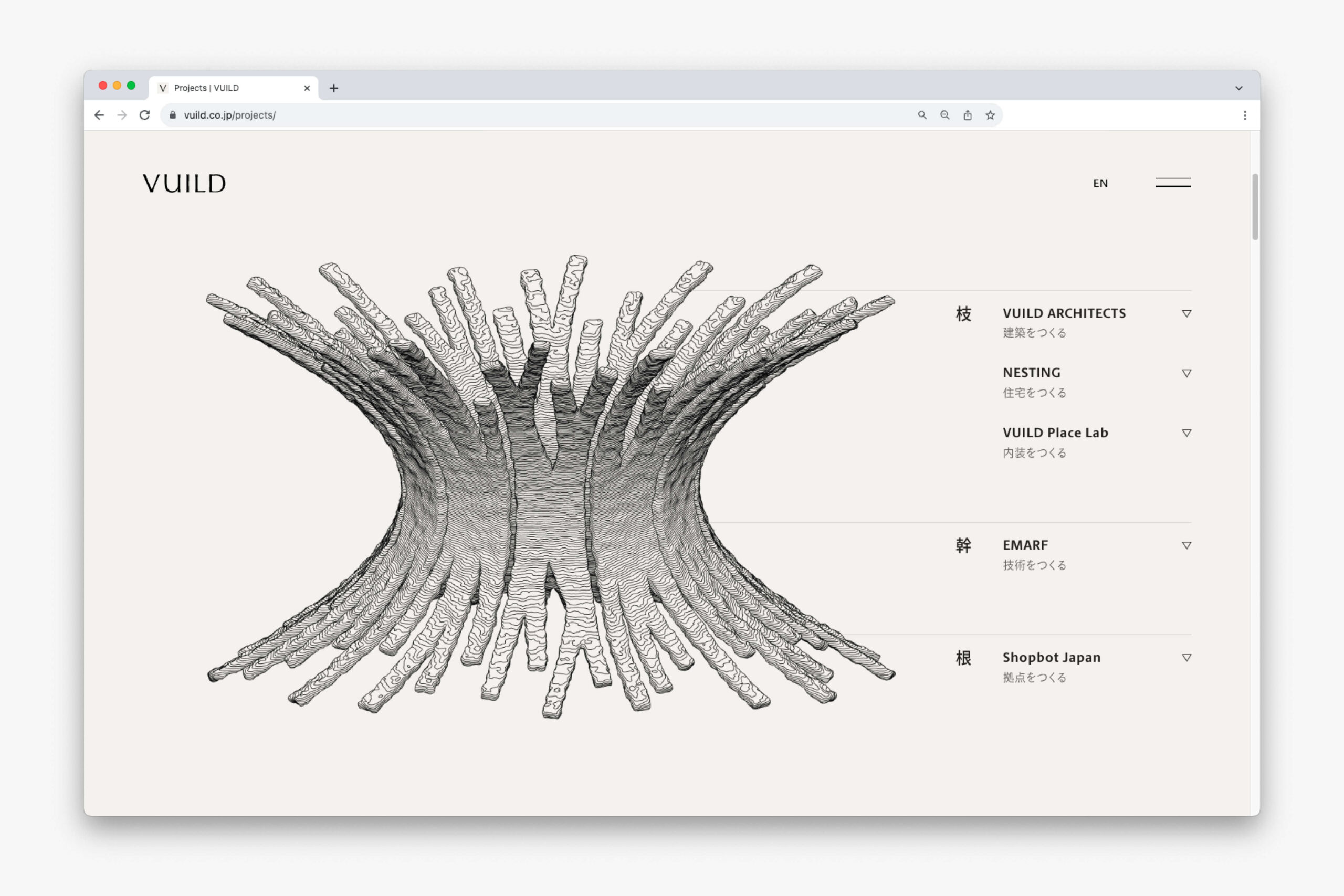Screen dimensions: 1344x896
Task: Click the share icon in address bar
Action: (967, 115)
